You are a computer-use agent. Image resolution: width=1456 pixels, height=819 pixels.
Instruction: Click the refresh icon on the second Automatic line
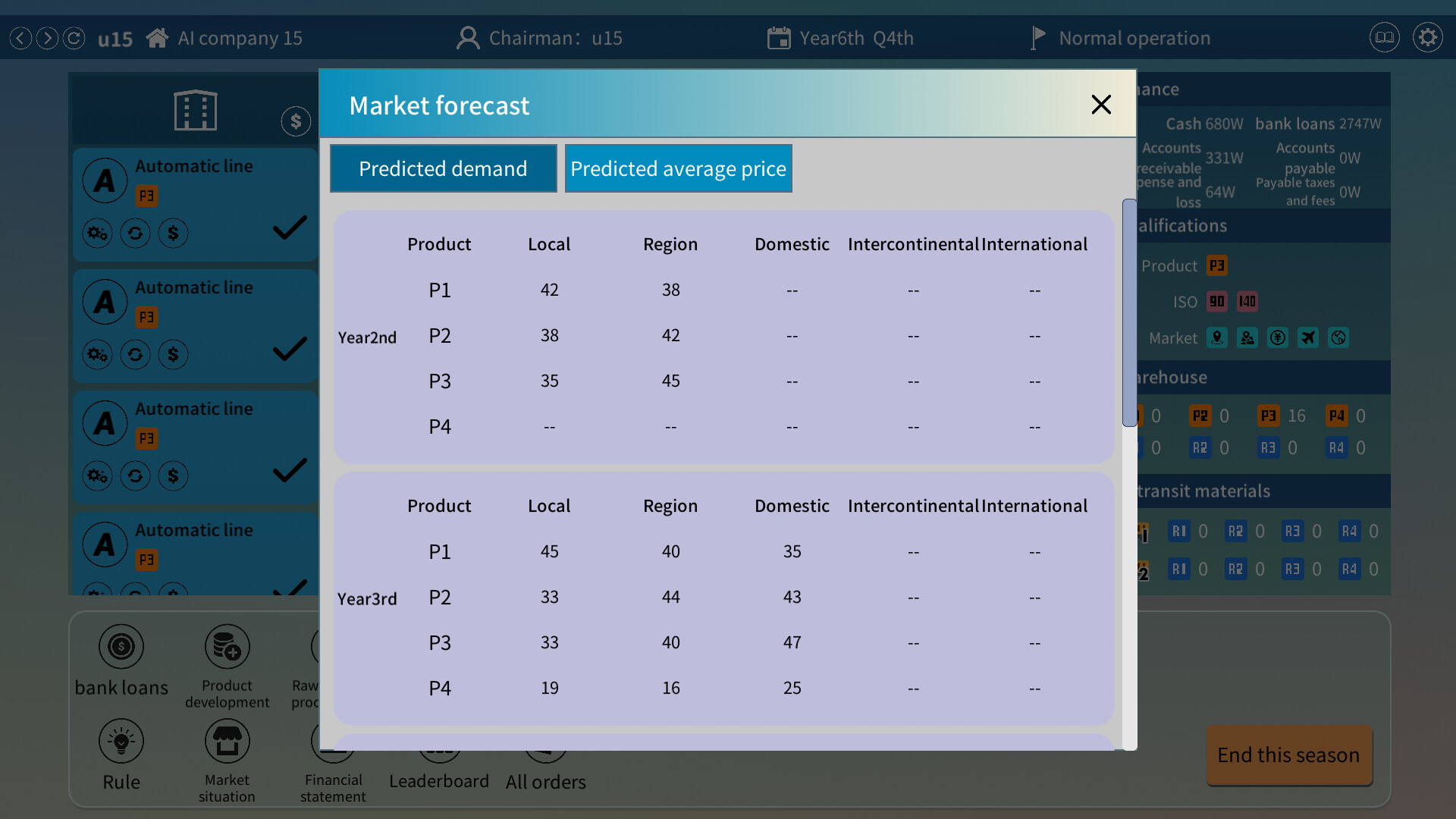[x=135, y=354]
